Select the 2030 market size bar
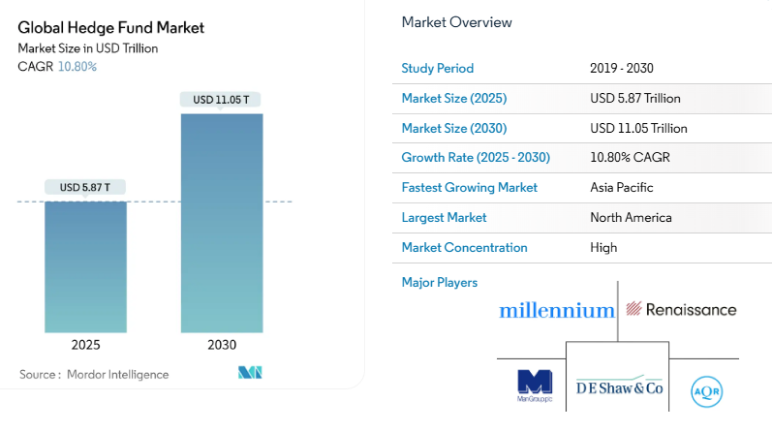Viewport: 772px width, 422px height. click(x=222, y=222)
